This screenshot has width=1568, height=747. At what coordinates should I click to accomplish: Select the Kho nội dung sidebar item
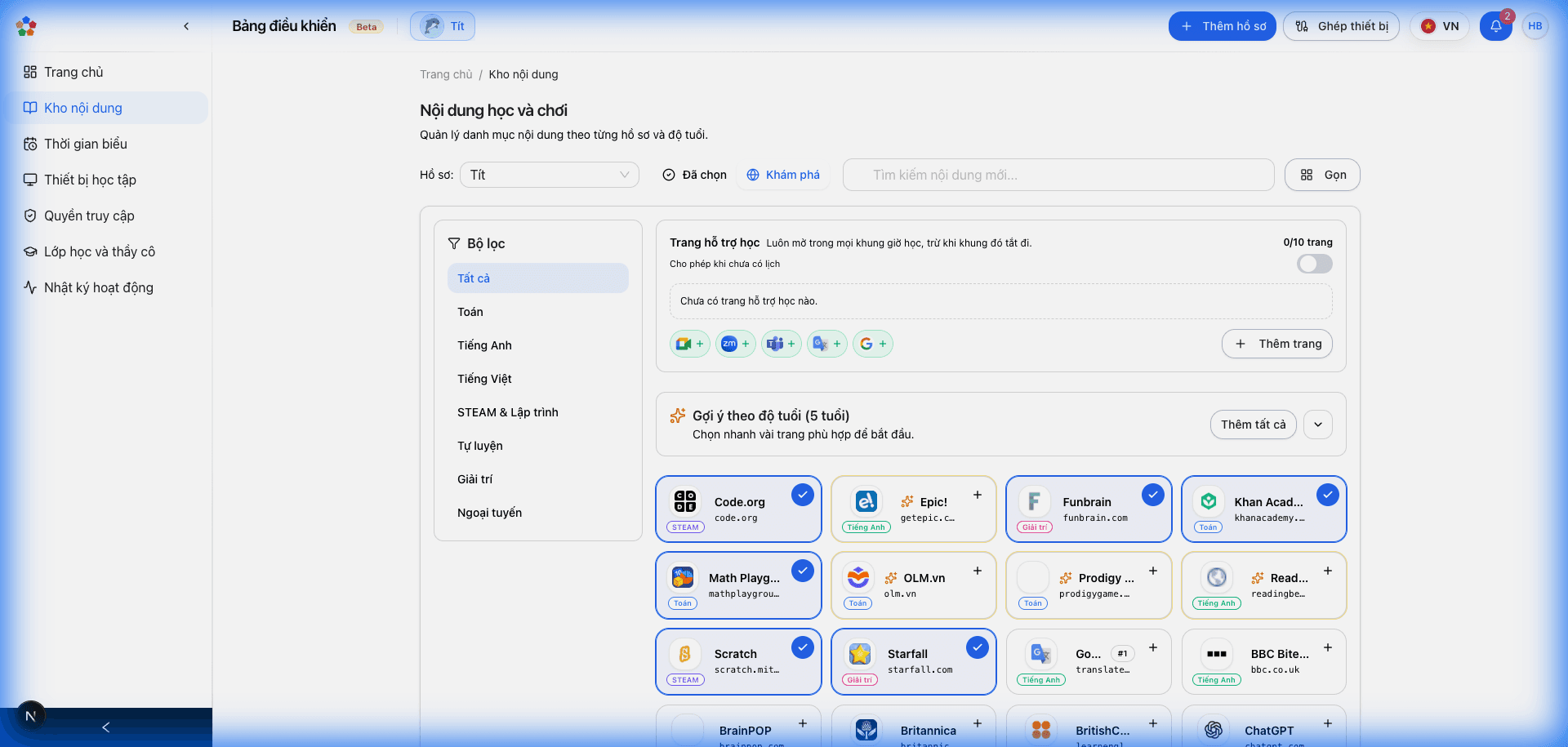(106, 108)
